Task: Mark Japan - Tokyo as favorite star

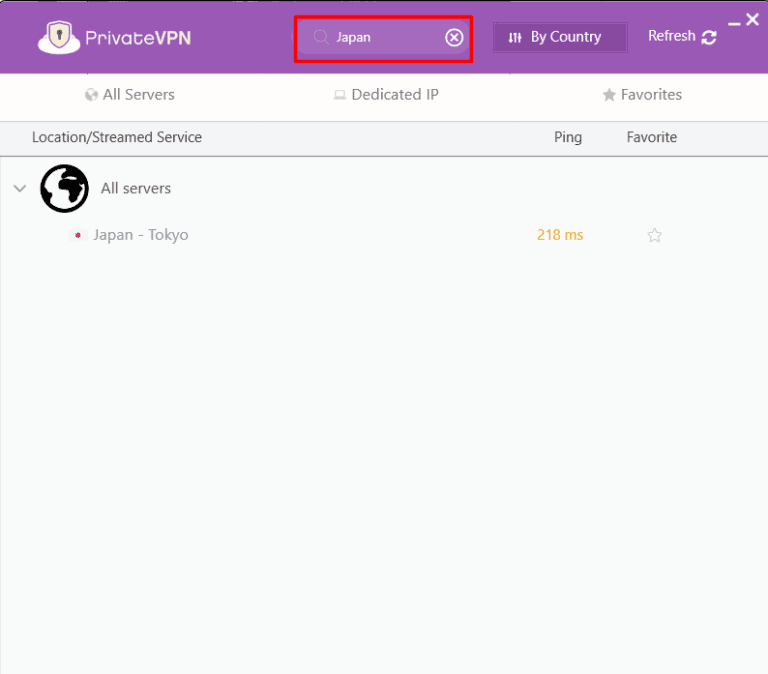Action: (654, 236)
